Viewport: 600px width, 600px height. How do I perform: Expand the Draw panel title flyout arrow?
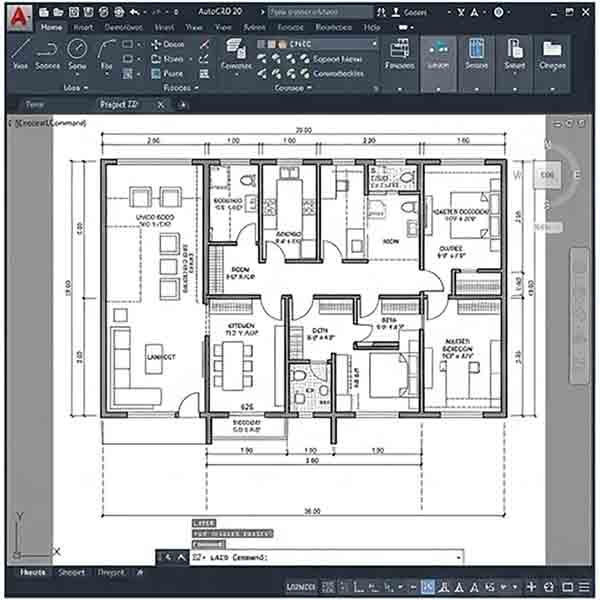[x=86, y=88]
